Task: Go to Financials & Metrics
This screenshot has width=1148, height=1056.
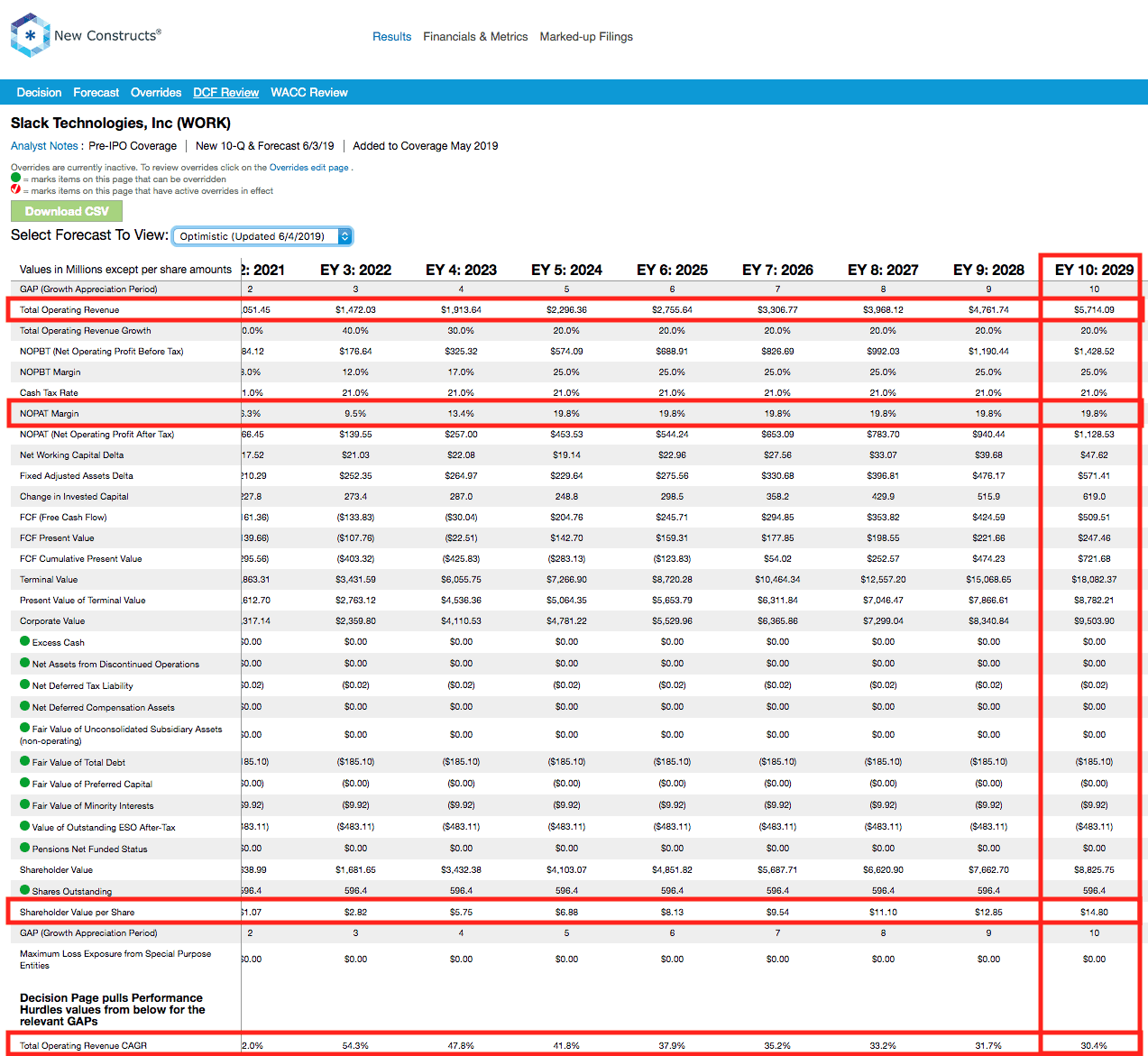Action: [475, 37]
